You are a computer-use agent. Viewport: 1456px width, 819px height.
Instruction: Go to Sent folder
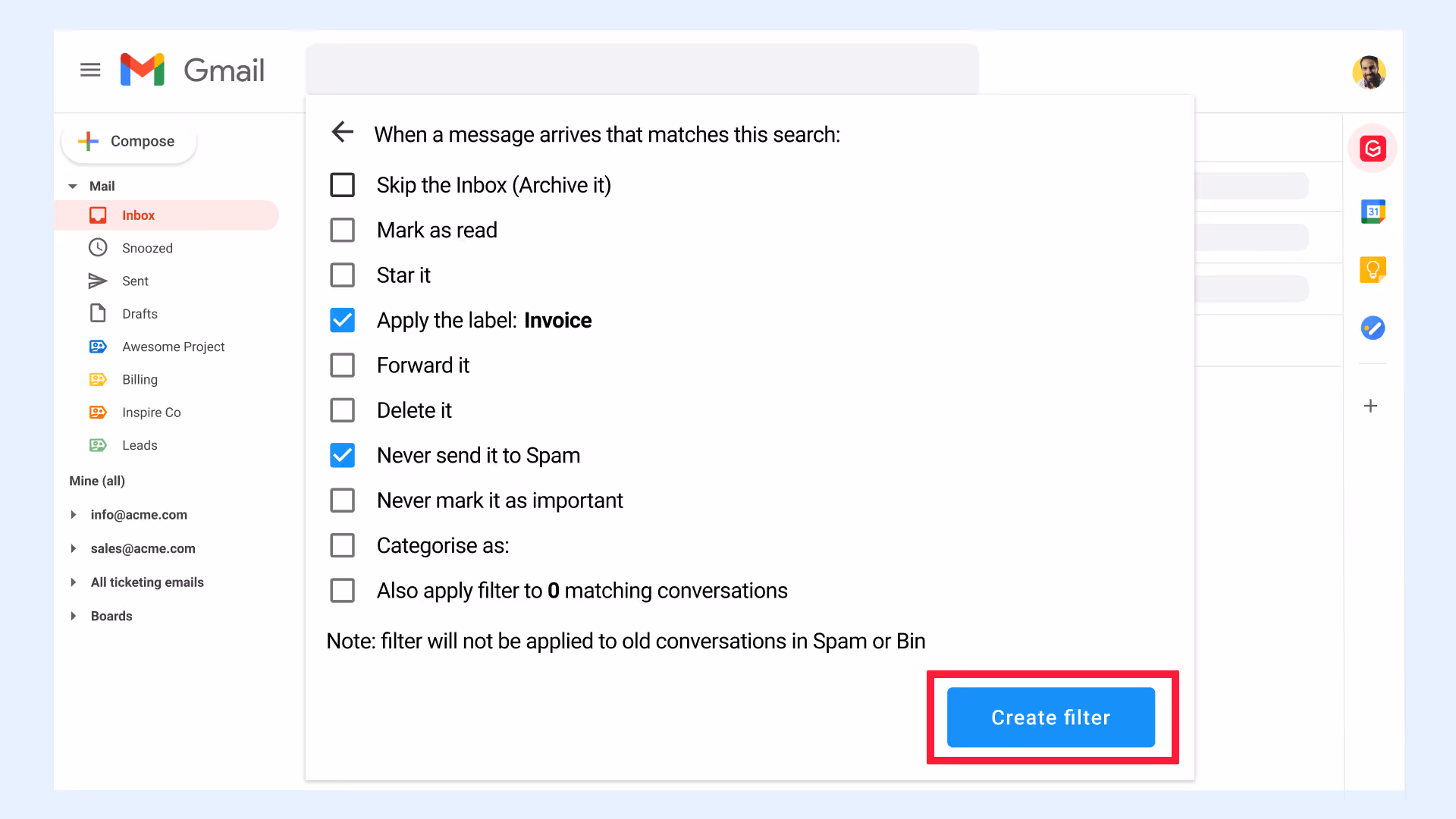pyautogui.click(x=135, y=281)
